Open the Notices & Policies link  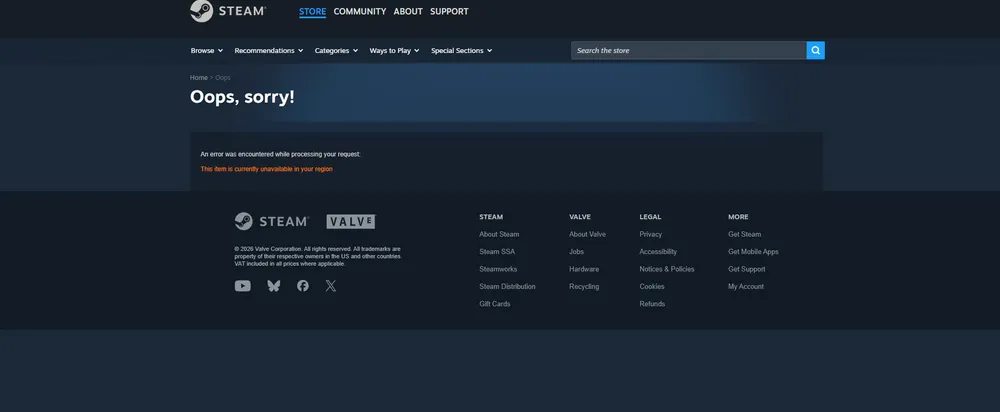coord(667,269)
